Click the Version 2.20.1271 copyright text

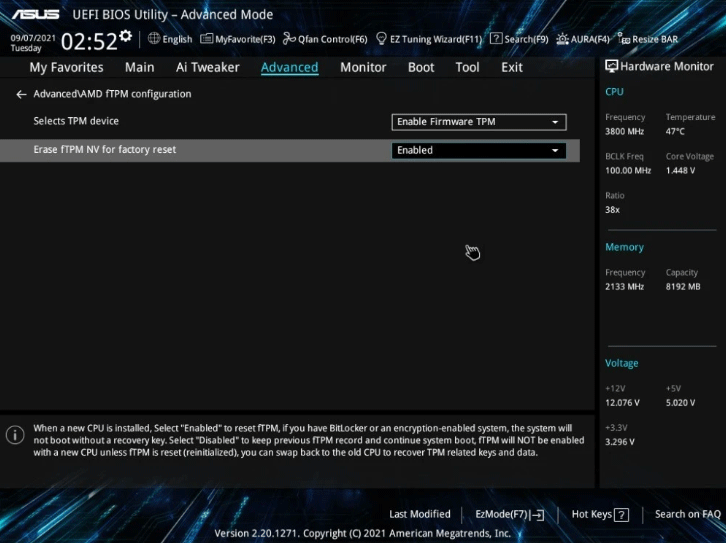(363, 533)
